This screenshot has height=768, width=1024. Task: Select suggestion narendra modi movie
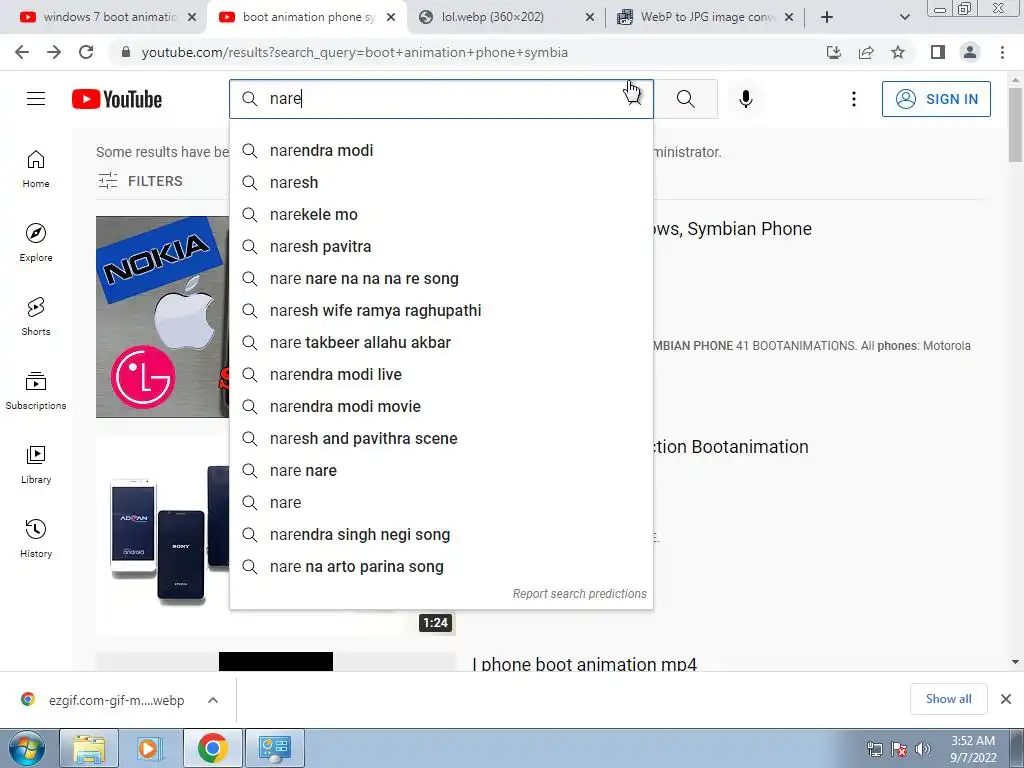[441, 406]
